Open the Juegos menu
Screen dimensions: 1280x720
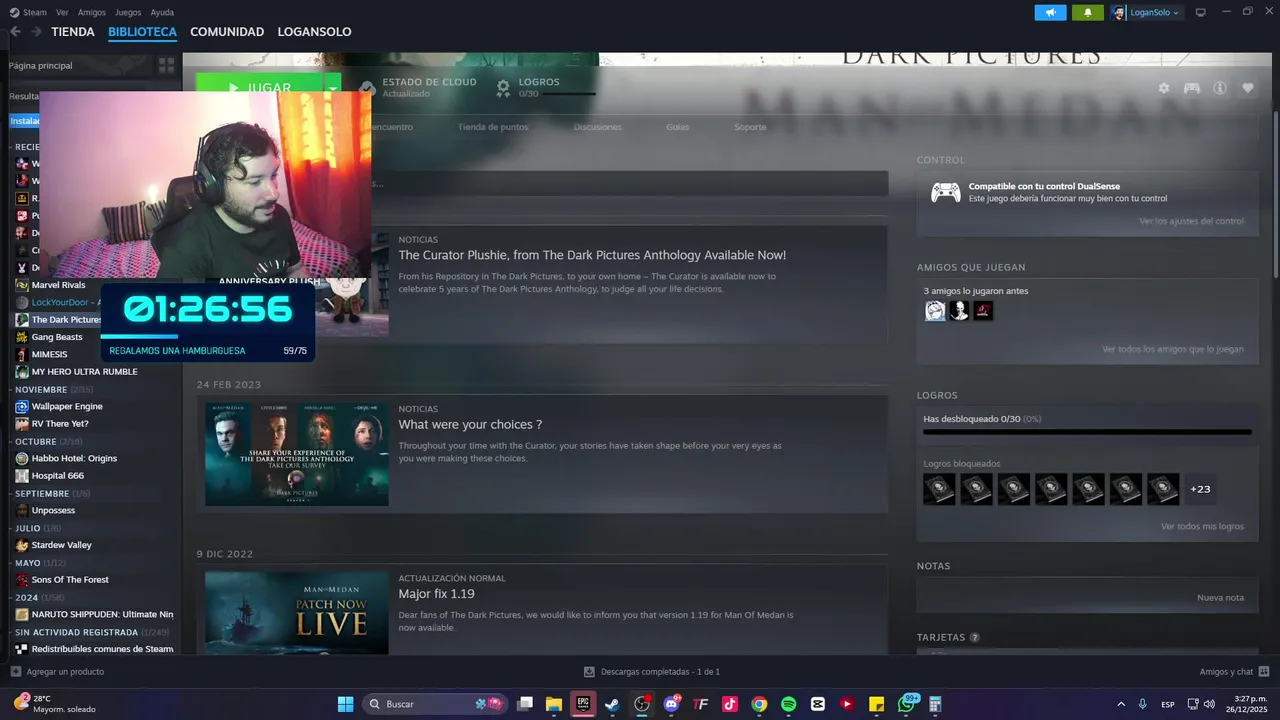pyautogui.click(x=128, y=12)
